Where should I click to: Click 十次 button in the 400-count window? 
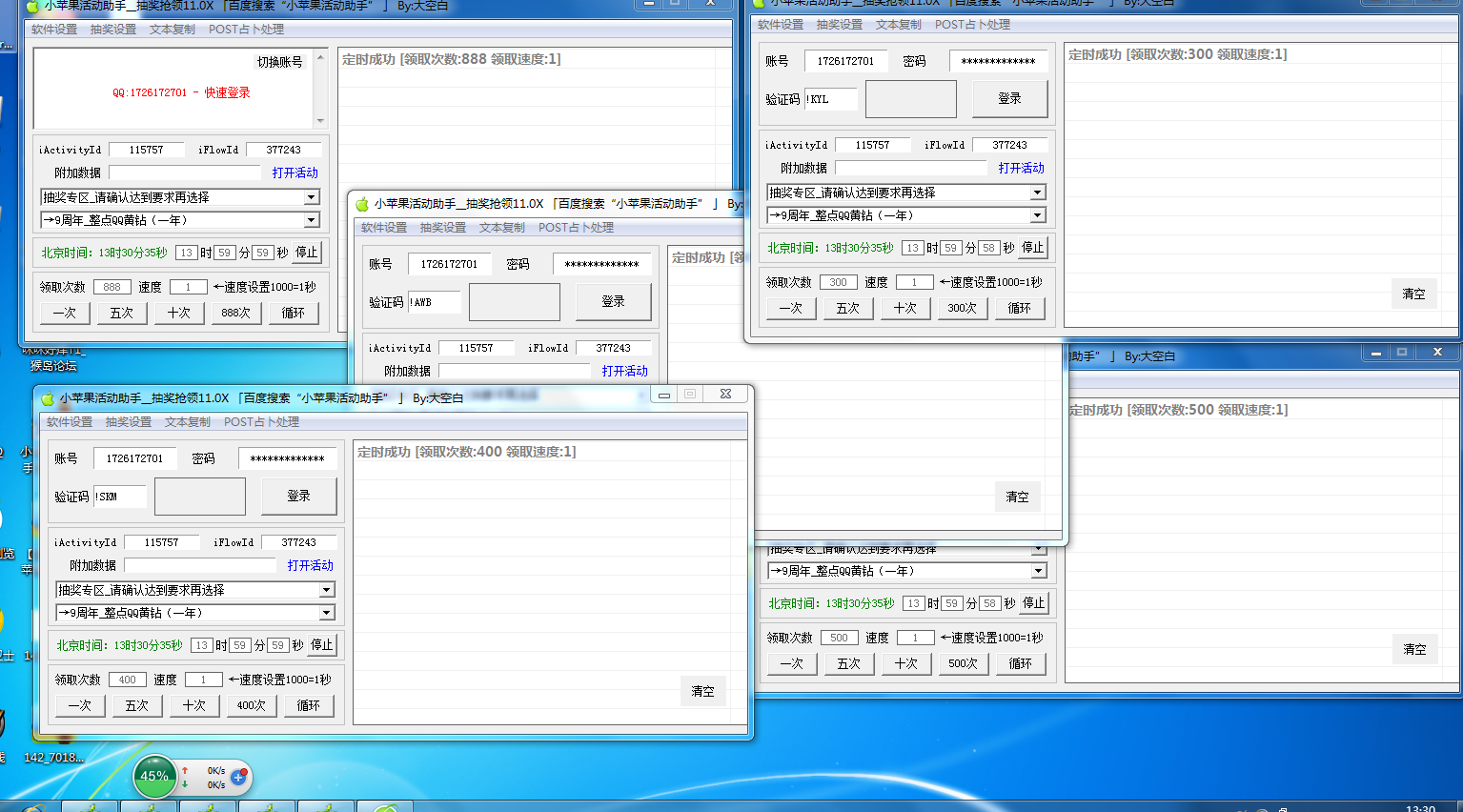tap(194, 705)
